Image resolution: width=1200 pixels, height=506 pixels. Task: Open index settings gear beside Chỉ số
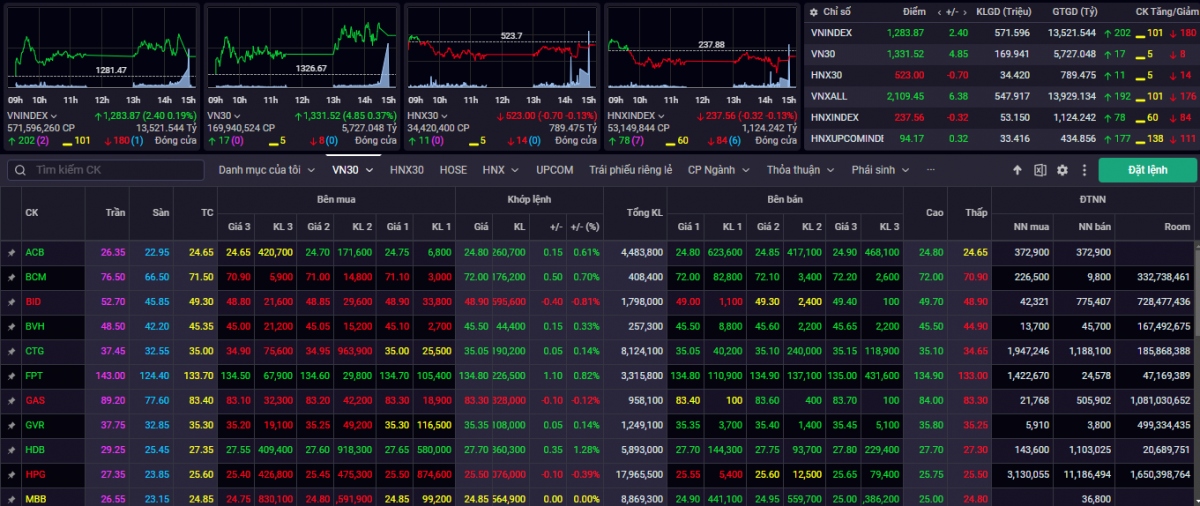[x=813, y=11]
